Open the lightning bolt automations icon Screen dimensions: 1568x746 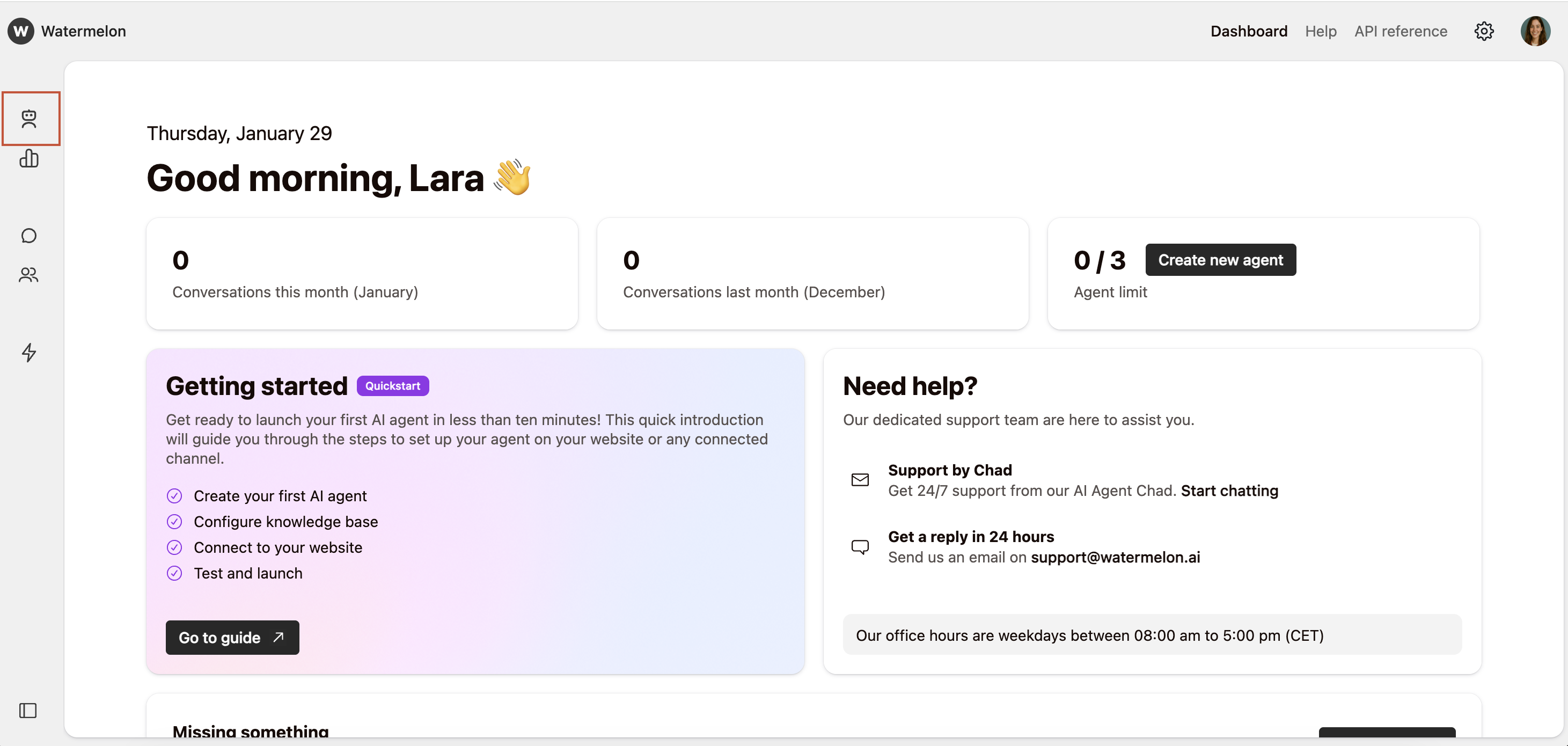pos(29,352)
